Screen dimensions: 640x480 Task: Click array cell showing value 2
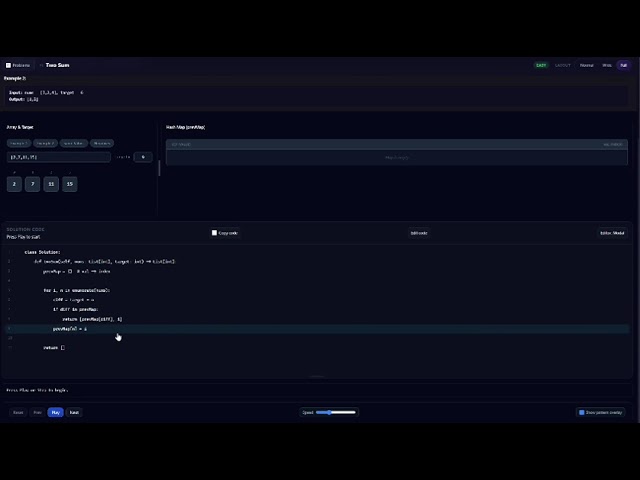14,184
